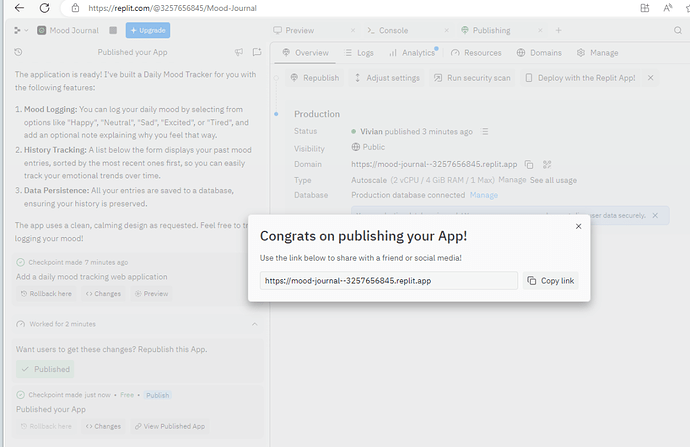690x447 pixels.
Task: Open the QR code icon beside the domain
Action: point(547,164)
